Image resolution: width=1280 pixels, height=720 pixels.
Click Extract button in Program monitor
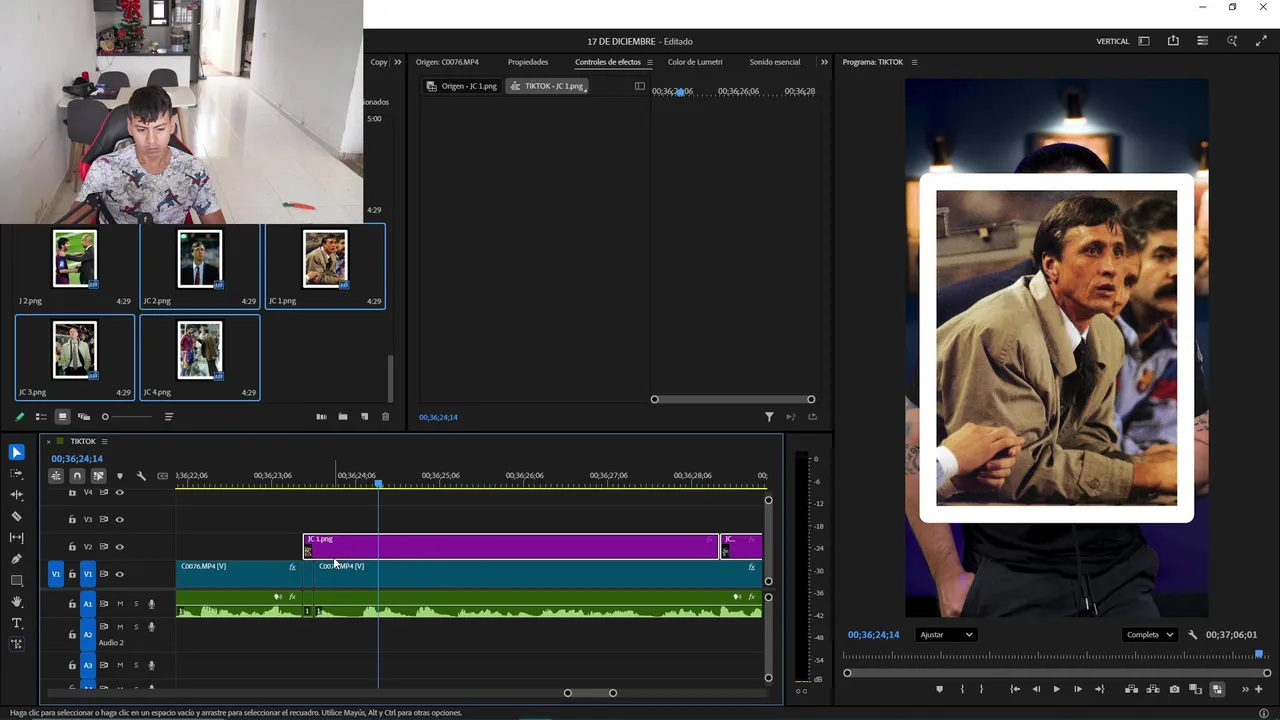(1153, 689)
